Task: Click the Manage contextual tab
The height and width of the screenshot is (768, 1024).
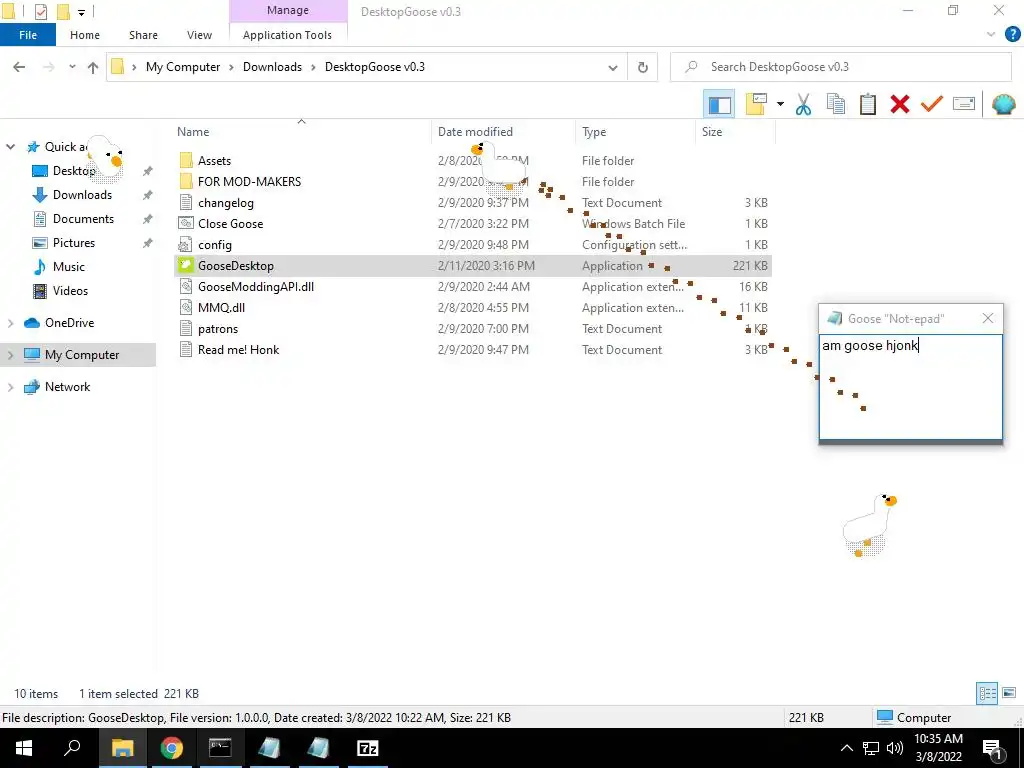Action: [288, 10]
